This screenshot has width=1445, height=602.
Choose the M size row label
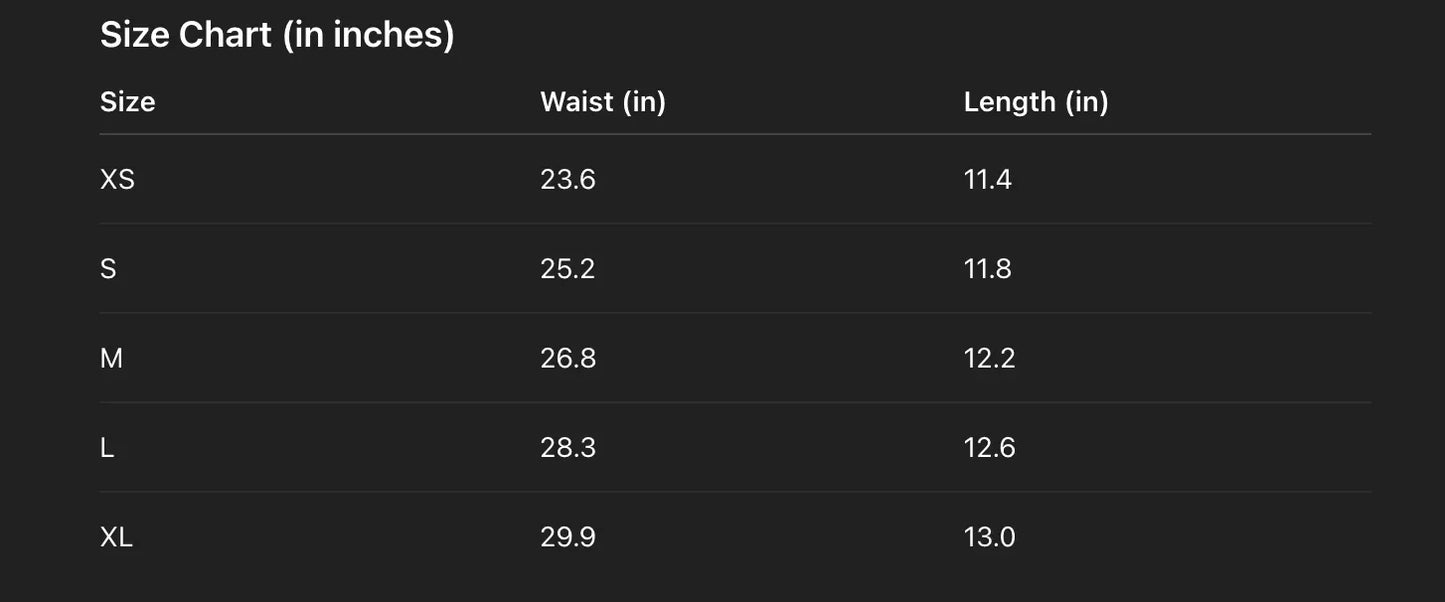[111, 358]
